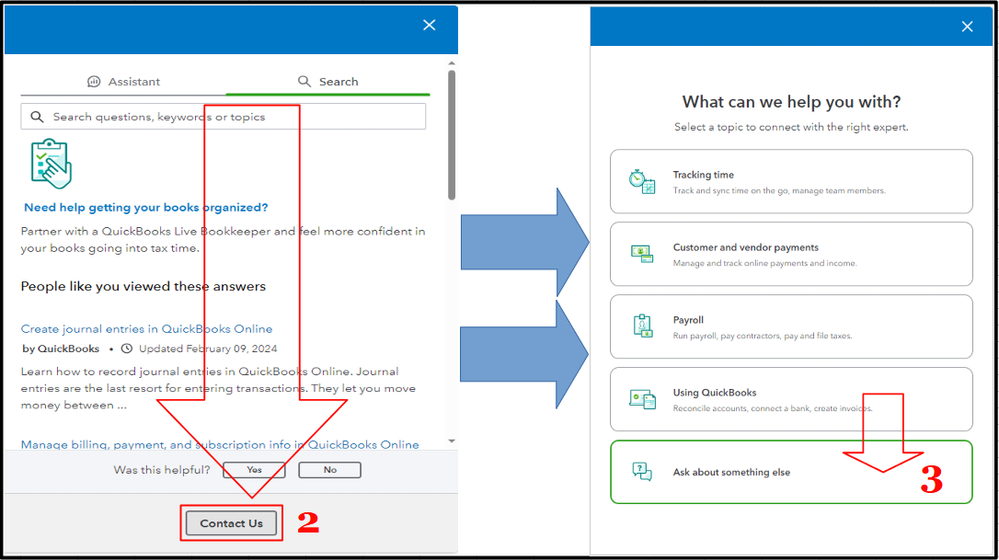Click the scrollbar down arrow in help panel
The height and width of the screenshot is (560, 999).
452,441
